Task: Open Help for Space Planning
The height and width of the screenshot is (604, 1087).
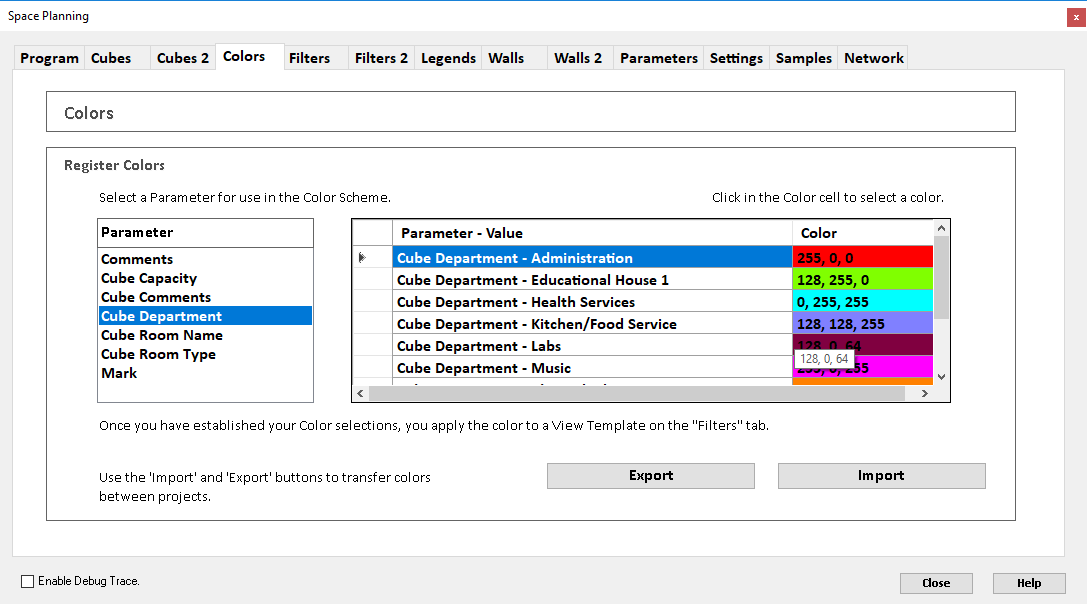Action: 1029,583
